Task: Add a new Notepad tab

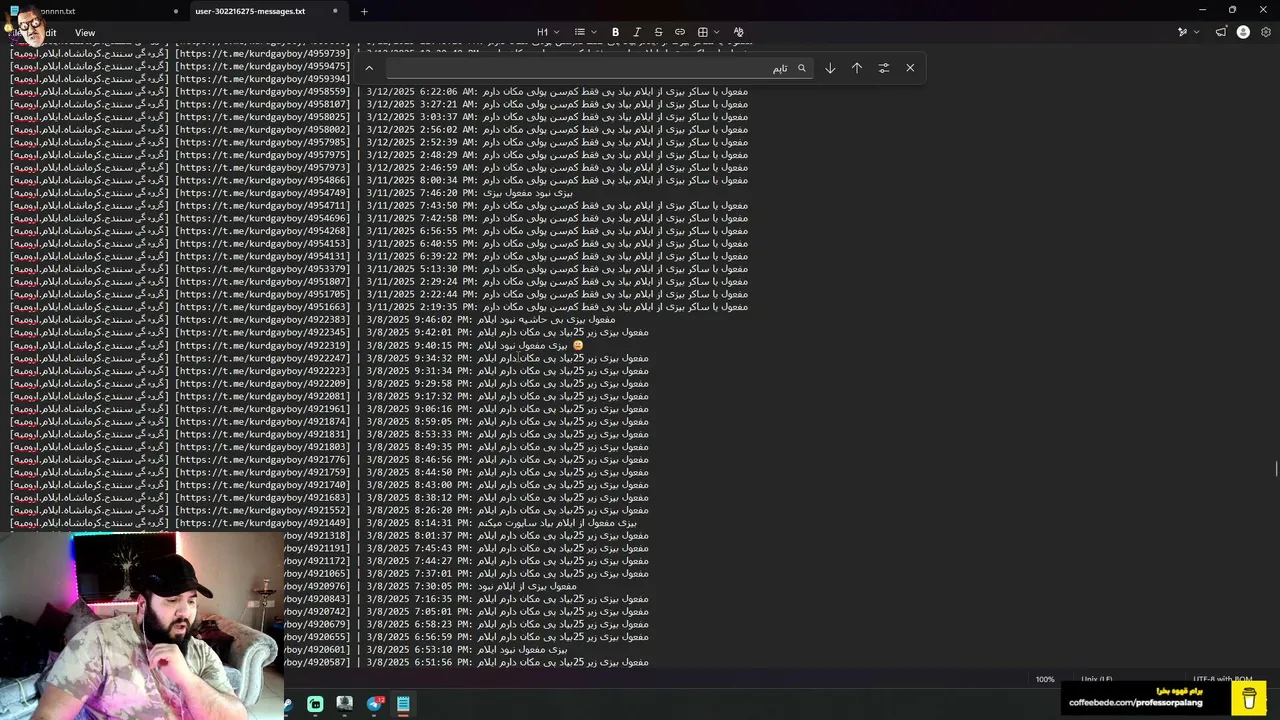Action: coord(364,11)
